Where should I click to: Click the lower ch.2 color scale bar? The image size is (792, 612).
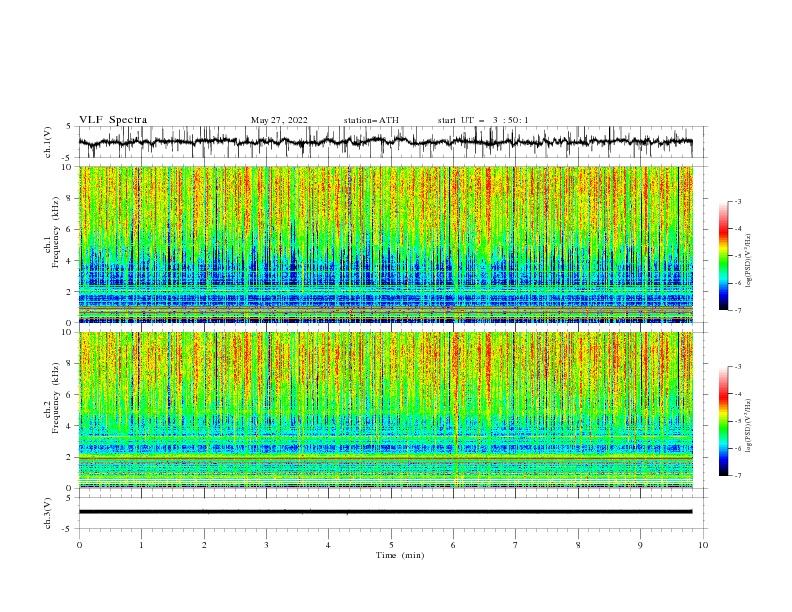coord(724,421)
